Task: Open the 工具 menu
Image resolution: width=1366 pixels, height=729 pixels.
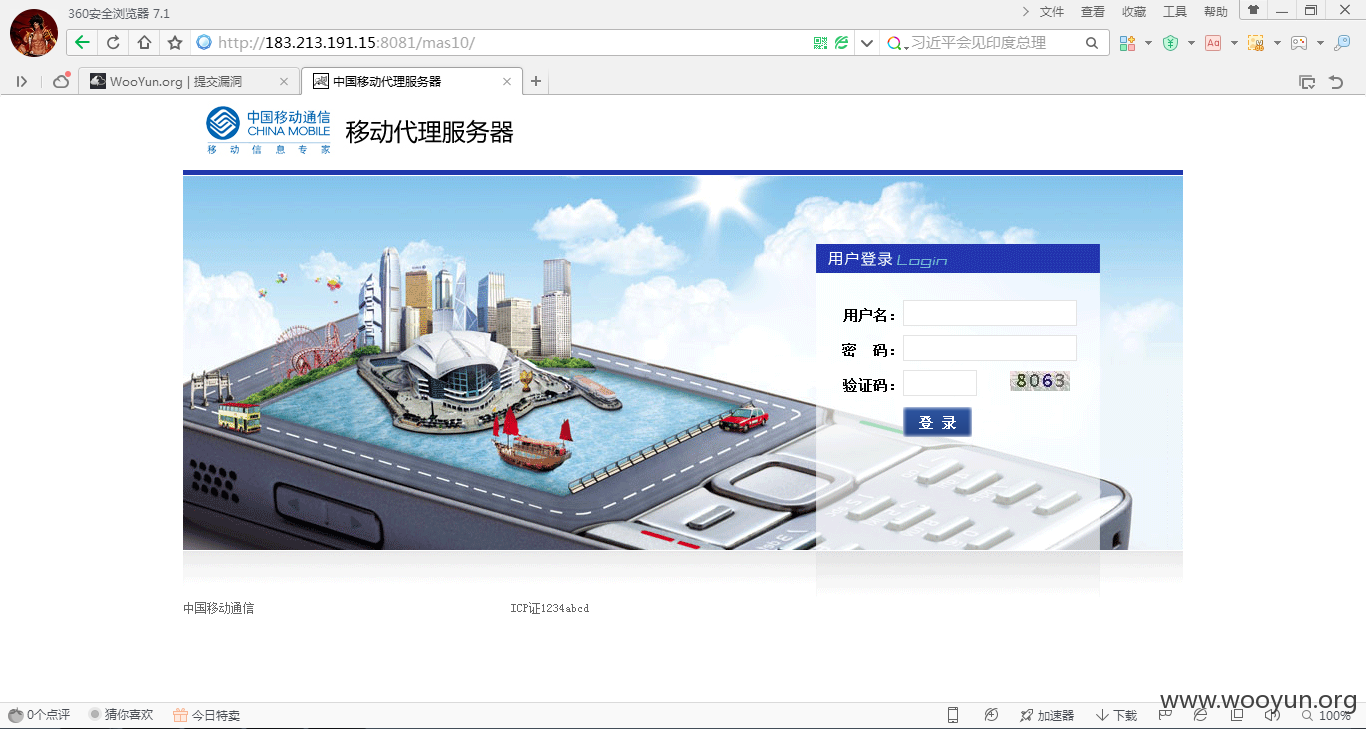Action: (1175, 12)
